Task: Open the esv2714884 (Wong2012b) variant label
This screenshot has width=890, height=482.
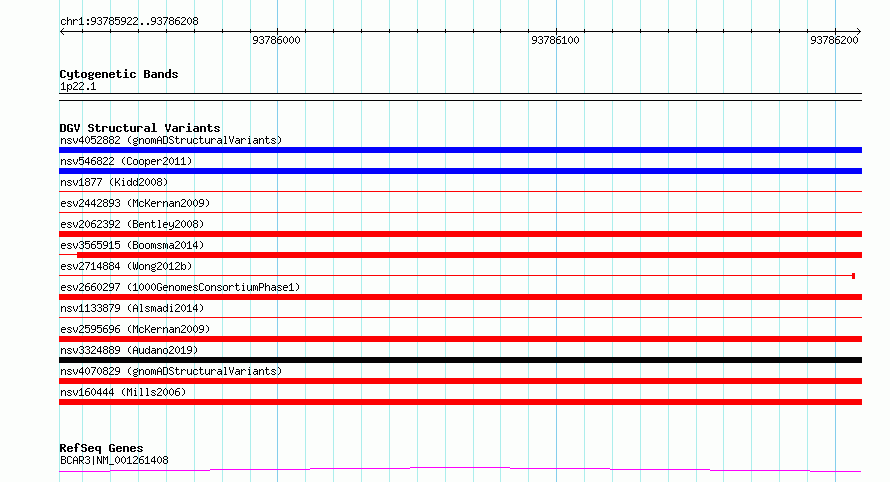Action: (126, 266)
